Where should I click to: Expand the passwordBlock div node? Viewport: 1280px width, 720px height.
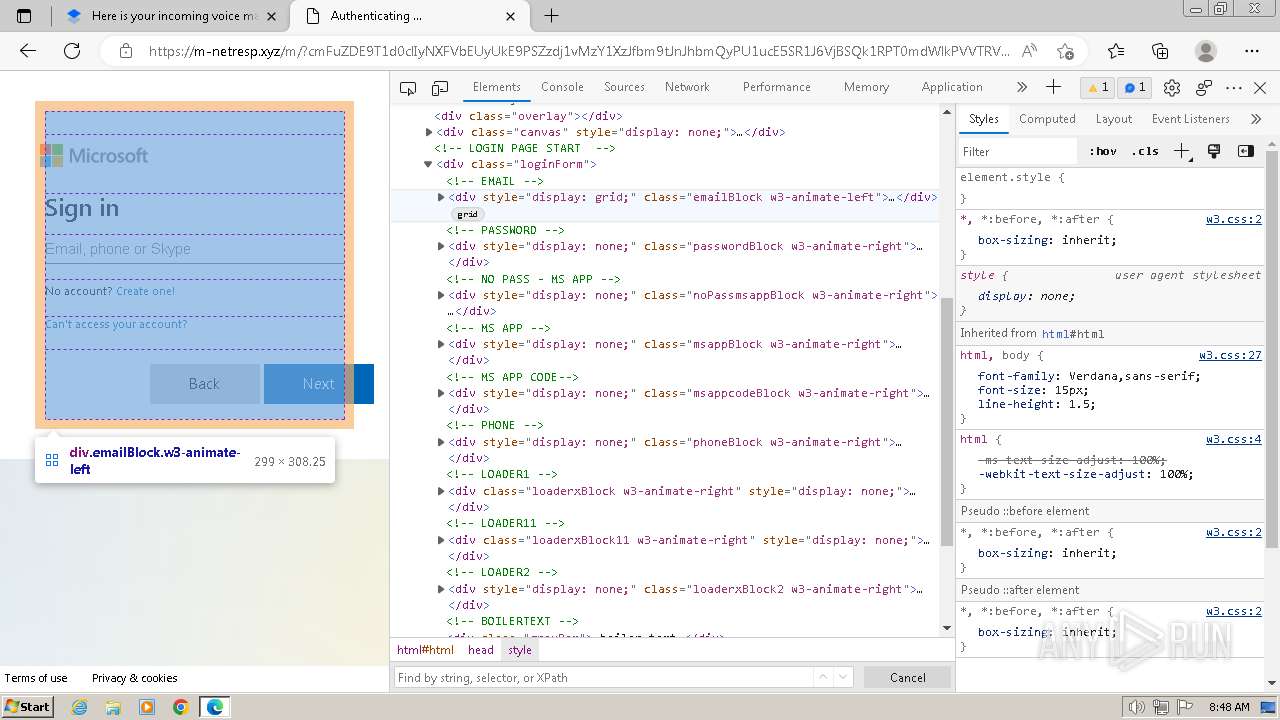pos(441,246)
